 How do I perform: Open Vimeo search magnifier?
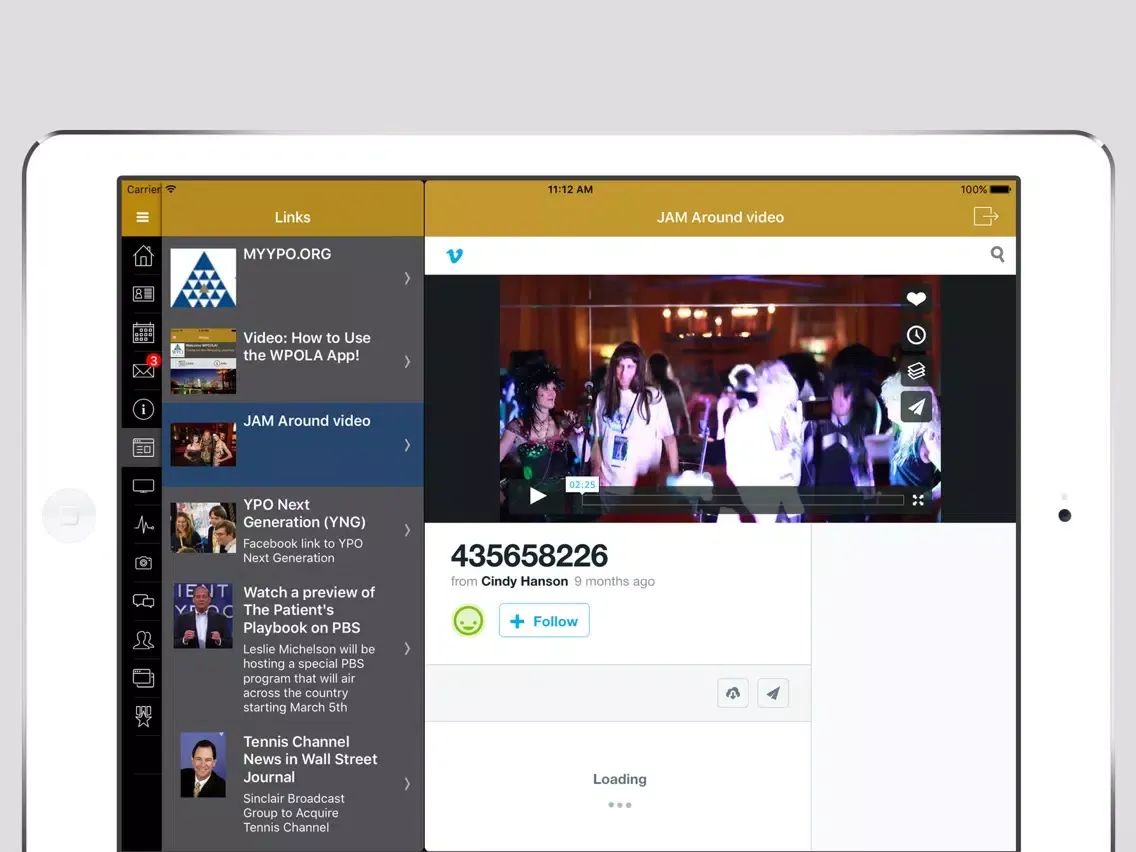[997, 254]
